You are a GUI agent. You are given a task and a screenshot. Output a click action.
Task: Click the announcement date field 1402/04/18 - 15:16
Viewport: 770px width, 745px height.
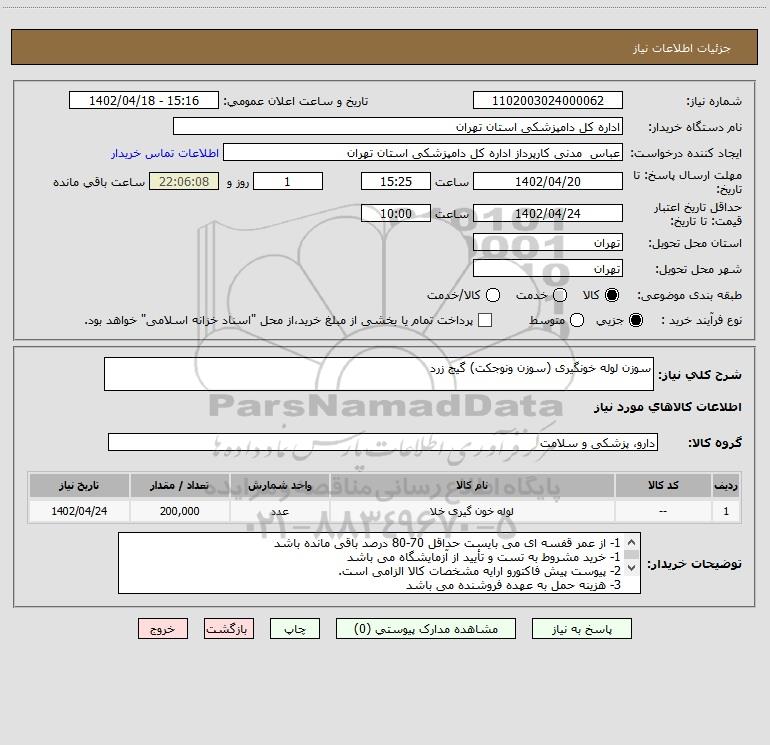144,100
